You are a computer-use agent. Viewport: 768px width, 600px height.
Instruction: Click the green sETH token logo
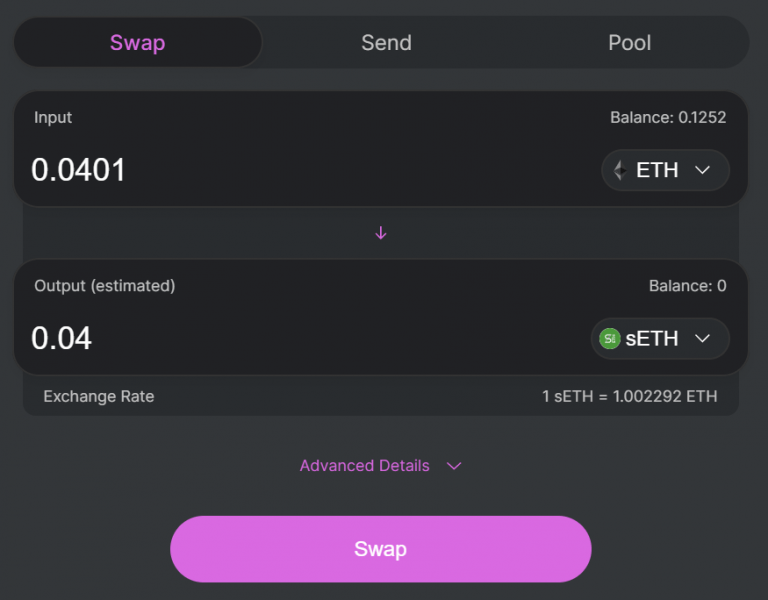click(609, 339)
